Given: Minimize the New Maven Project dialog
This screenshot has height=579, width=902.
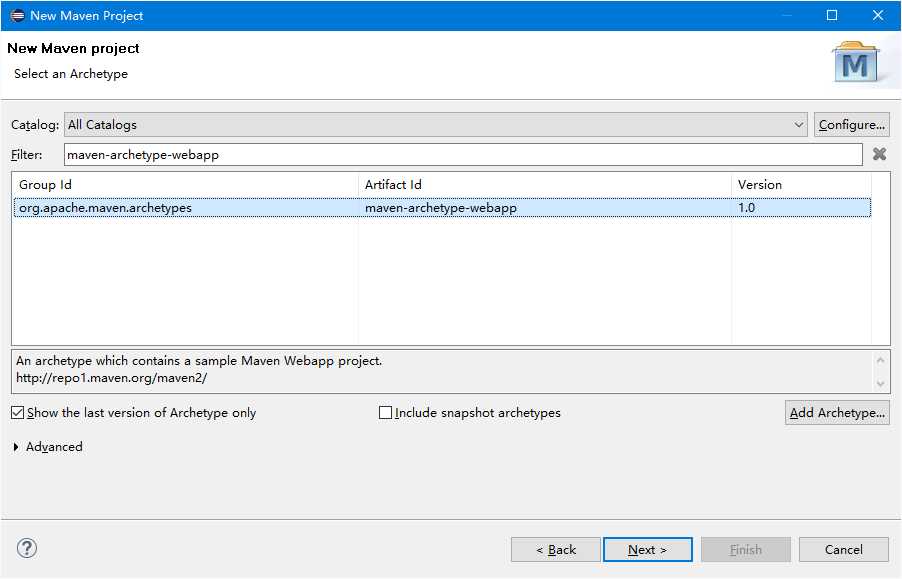Looking at the screenshot, I should pyautogui.click(x=786, y=15).
